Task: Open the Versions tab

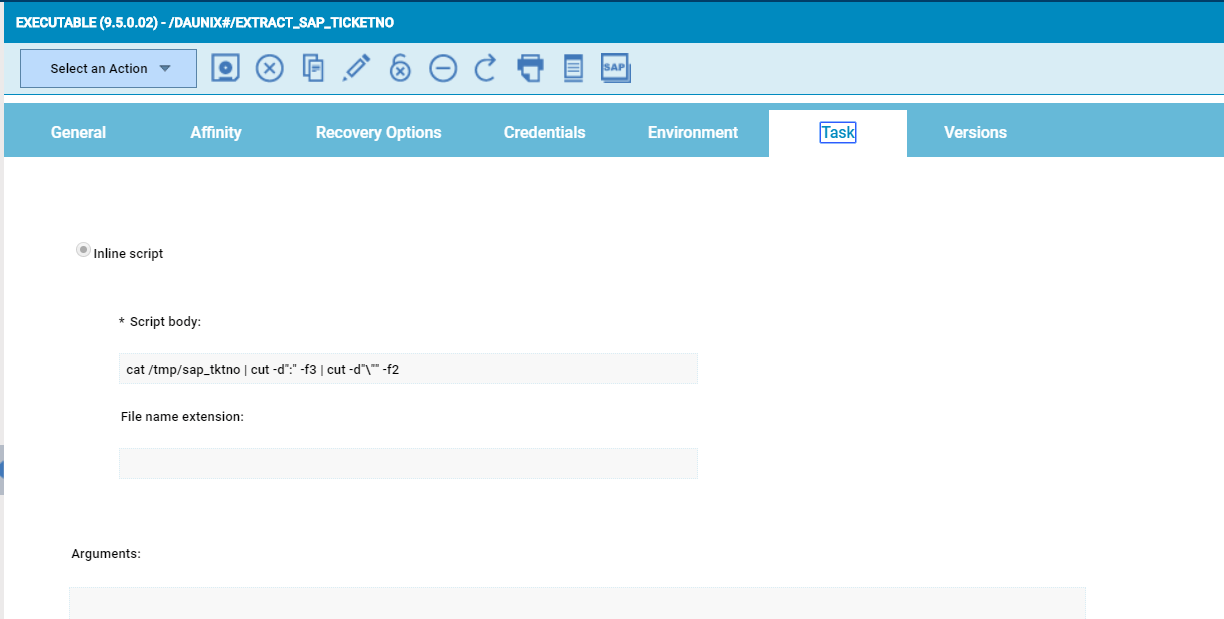Action: (975, 133)
